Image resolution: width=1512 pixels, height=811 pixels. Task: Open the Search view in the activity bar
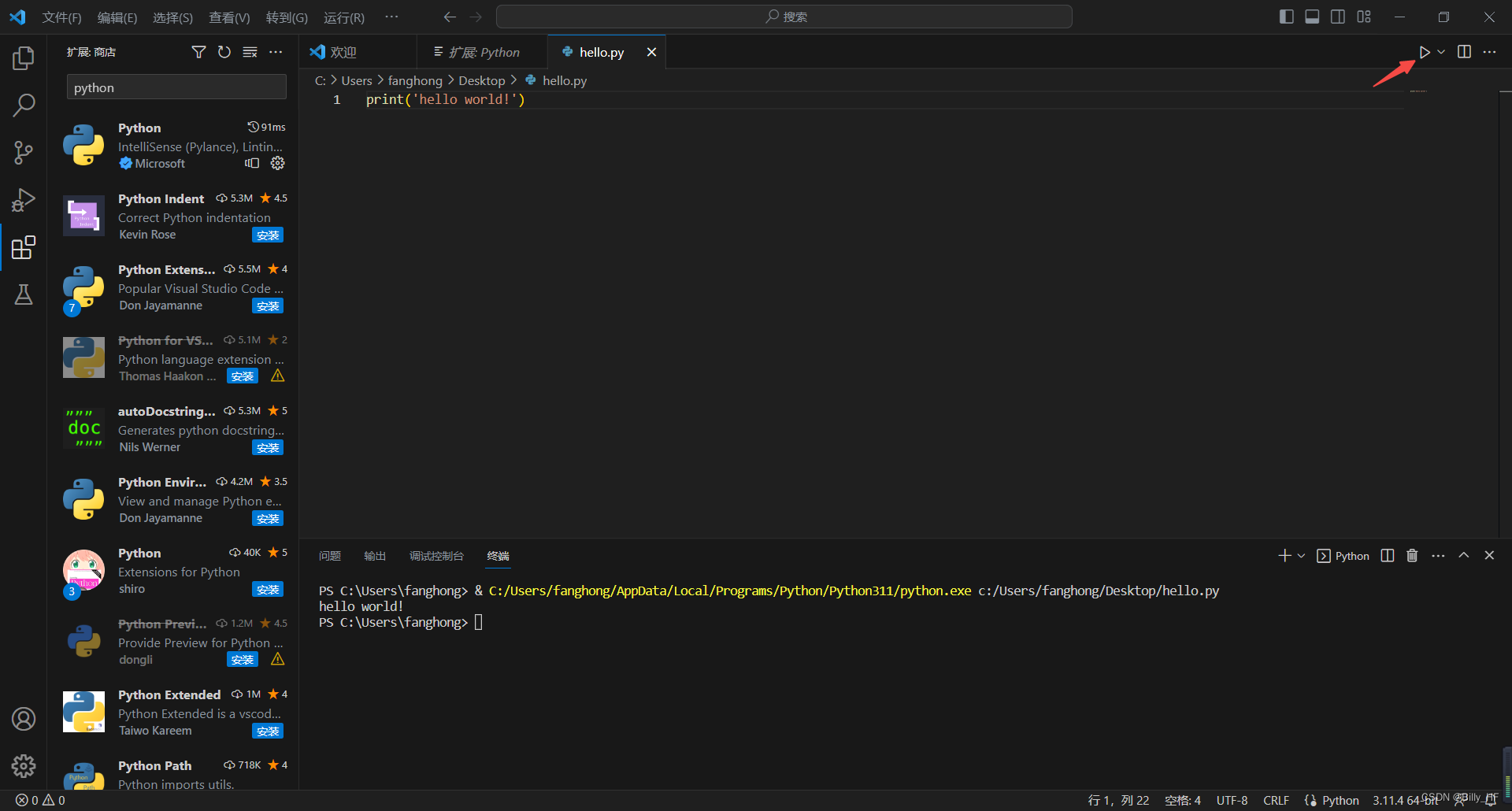point(24,104)
